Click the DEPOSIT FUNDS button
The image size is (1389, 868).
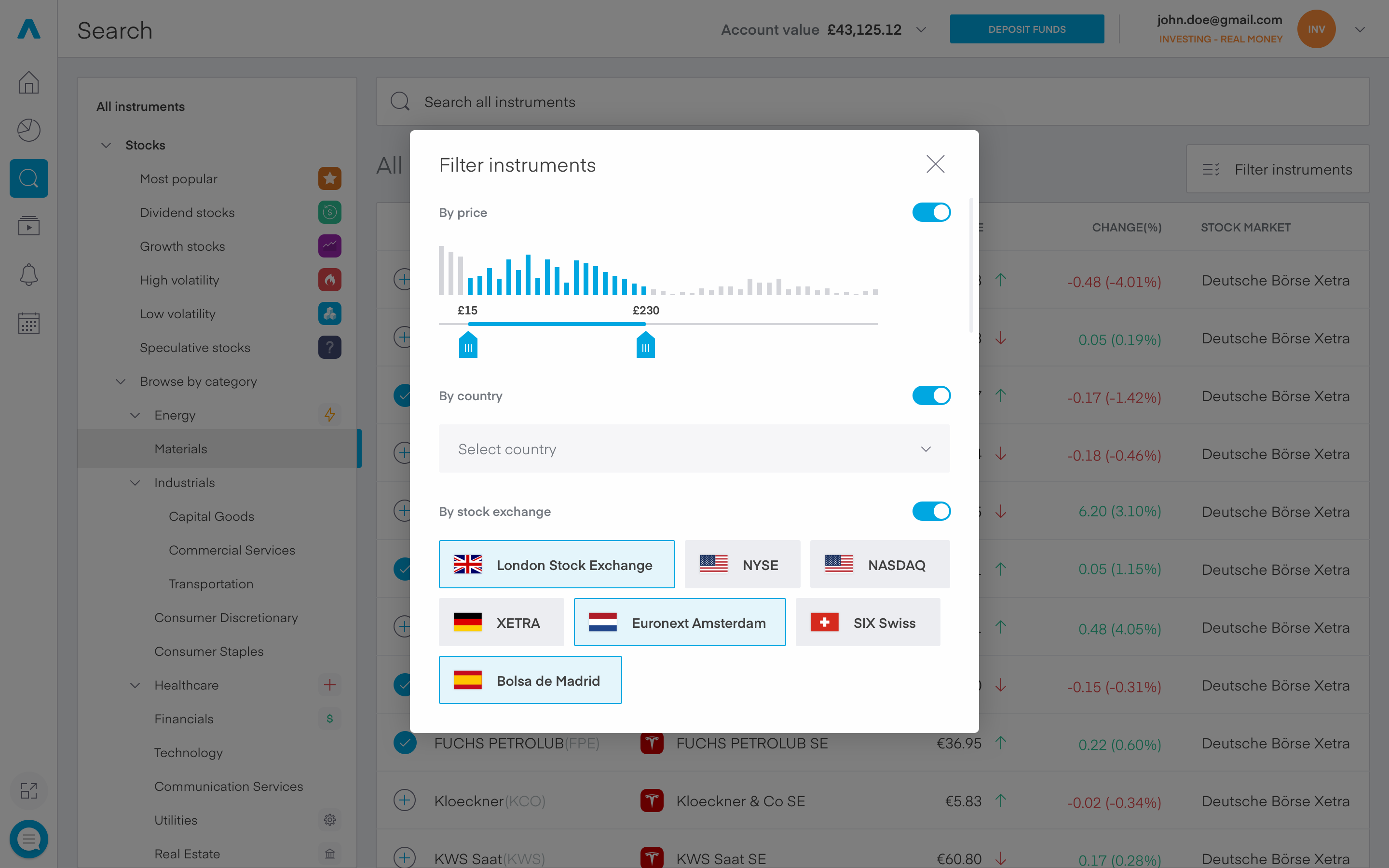(x=1027, y=29)
